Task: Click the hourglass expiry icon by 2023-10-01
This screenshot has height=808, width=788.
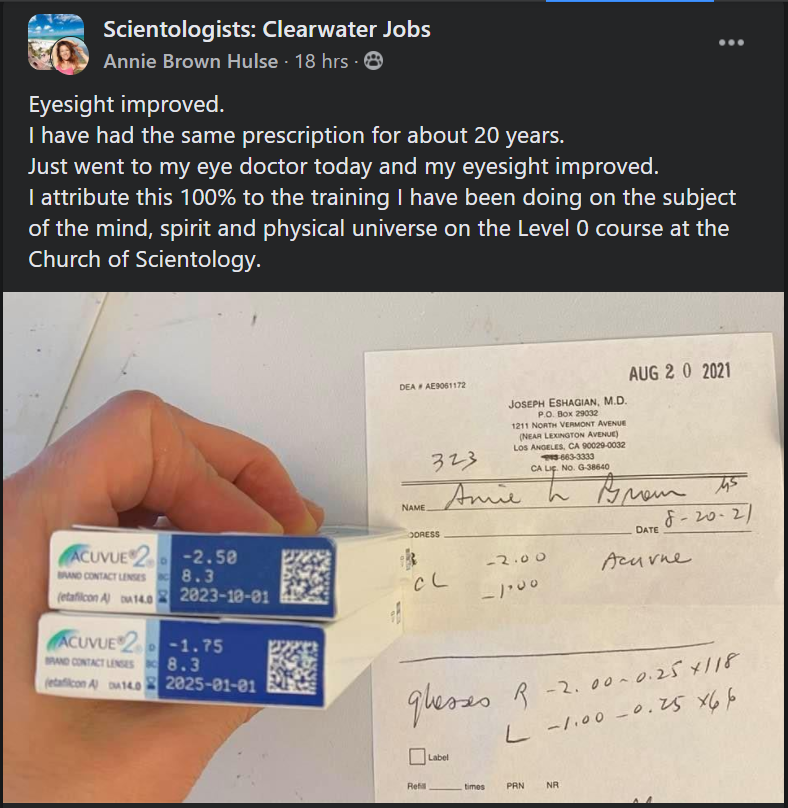Action: 164,596
